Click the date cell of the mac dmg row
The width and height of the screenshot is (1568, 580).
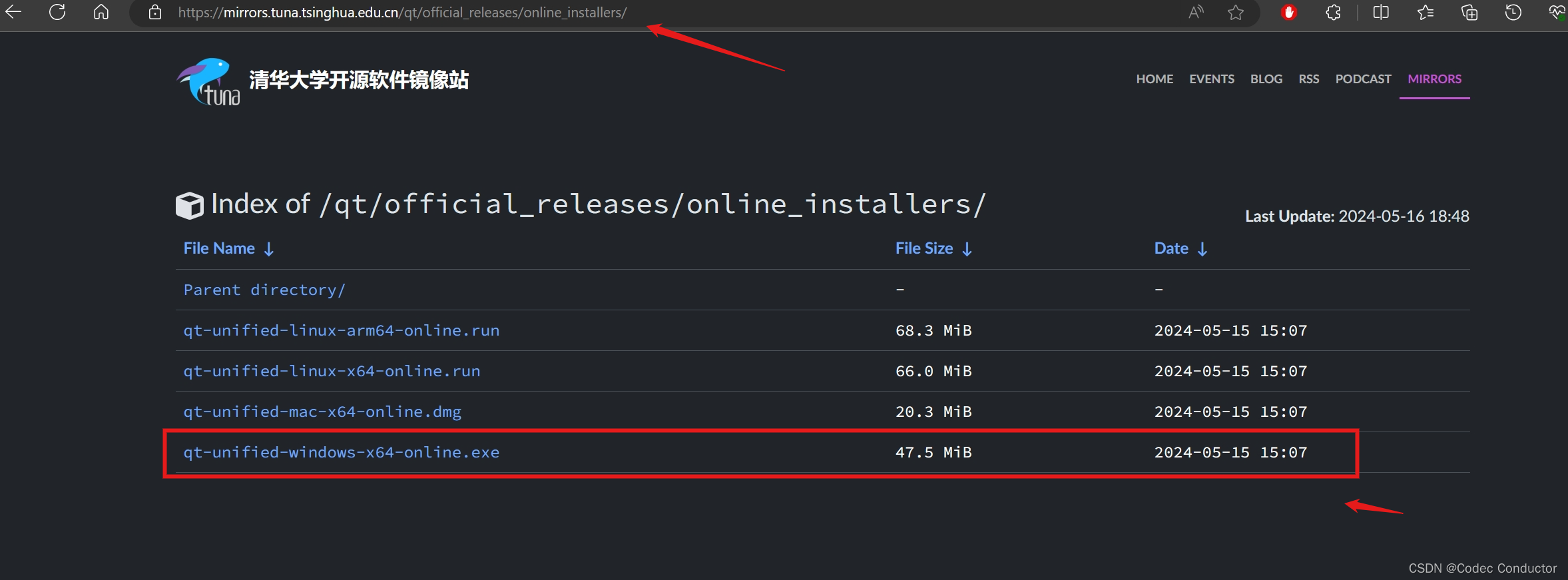[x=1230, y=412]
